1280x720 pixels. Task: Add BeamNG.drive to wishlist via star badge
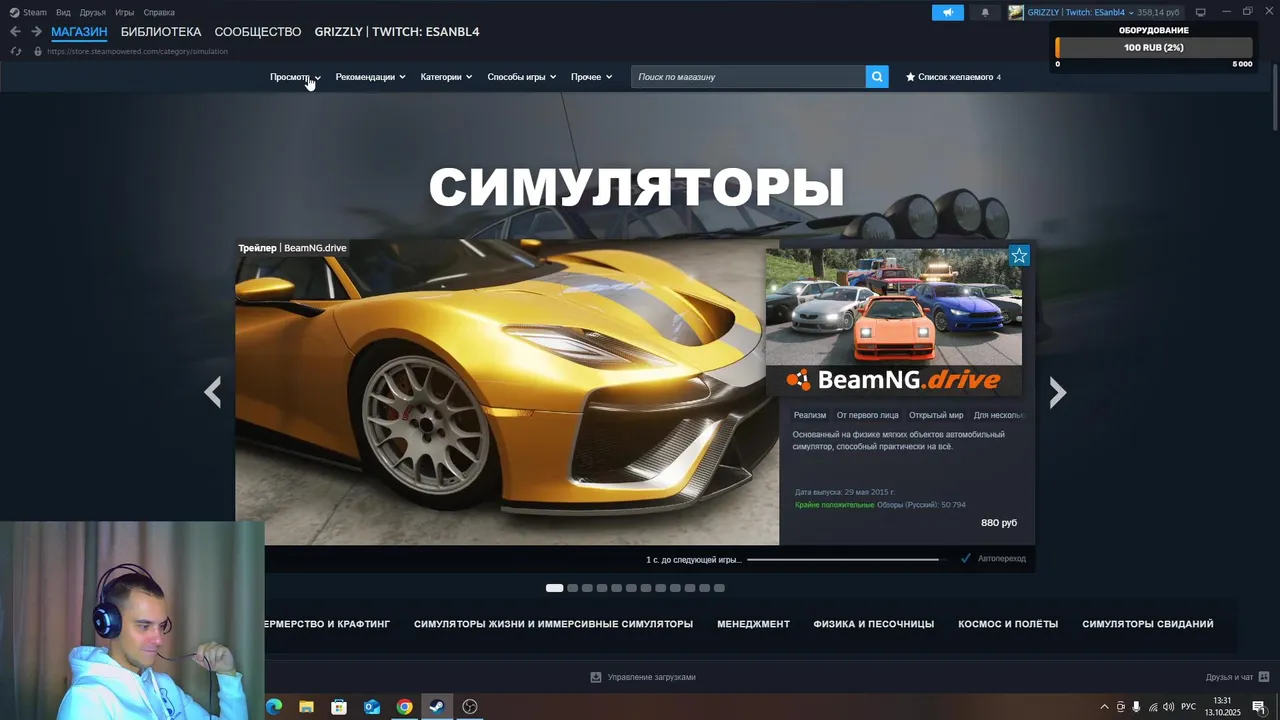1019,256
